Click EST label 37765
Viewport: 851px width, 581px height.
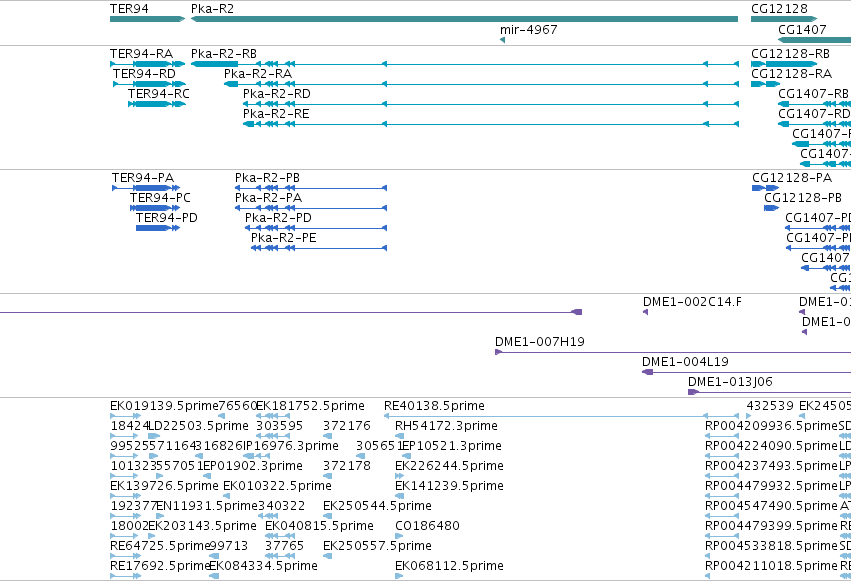[284, 547]
